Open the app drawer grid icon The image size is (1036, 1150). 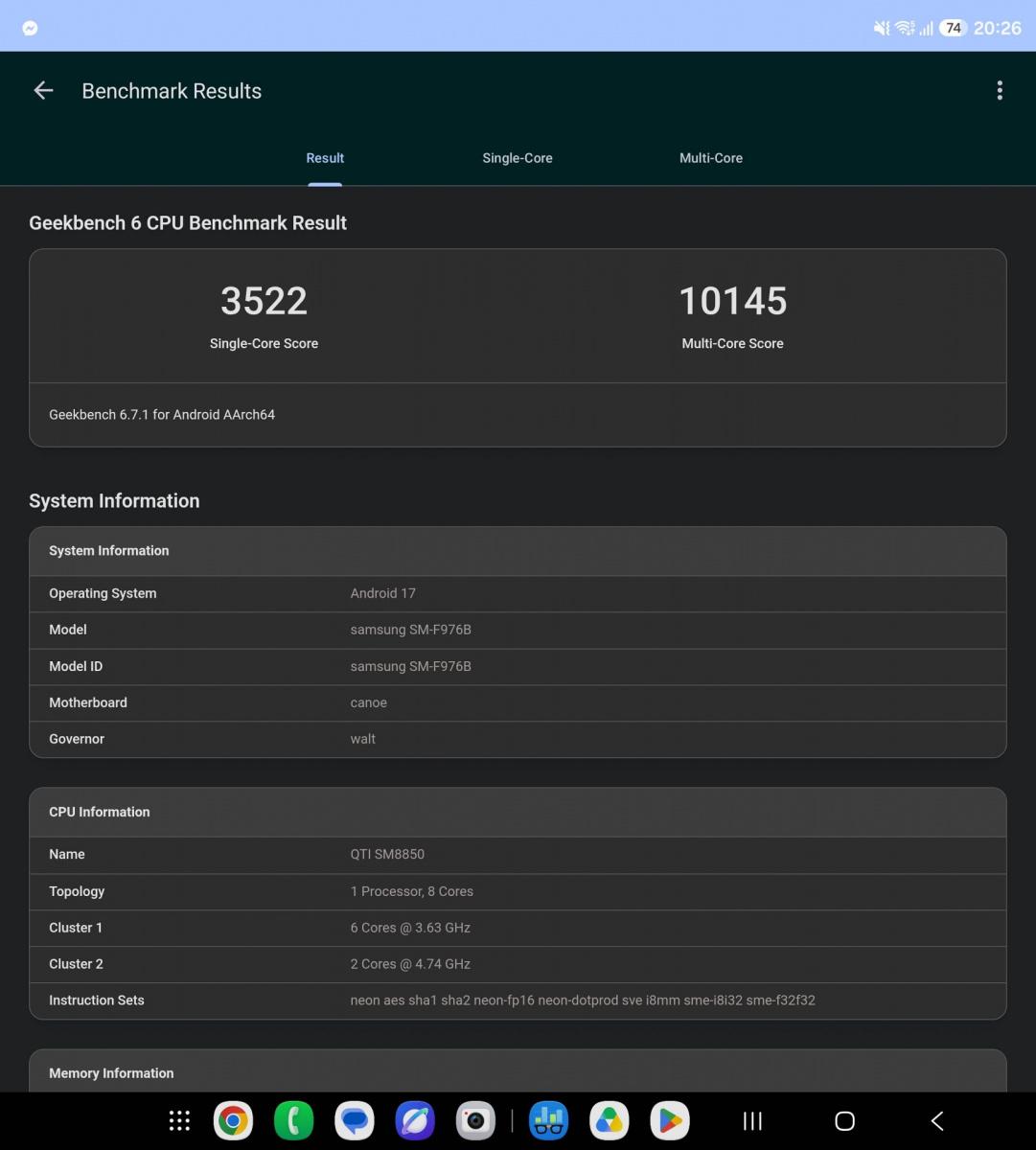[179, 1120]
